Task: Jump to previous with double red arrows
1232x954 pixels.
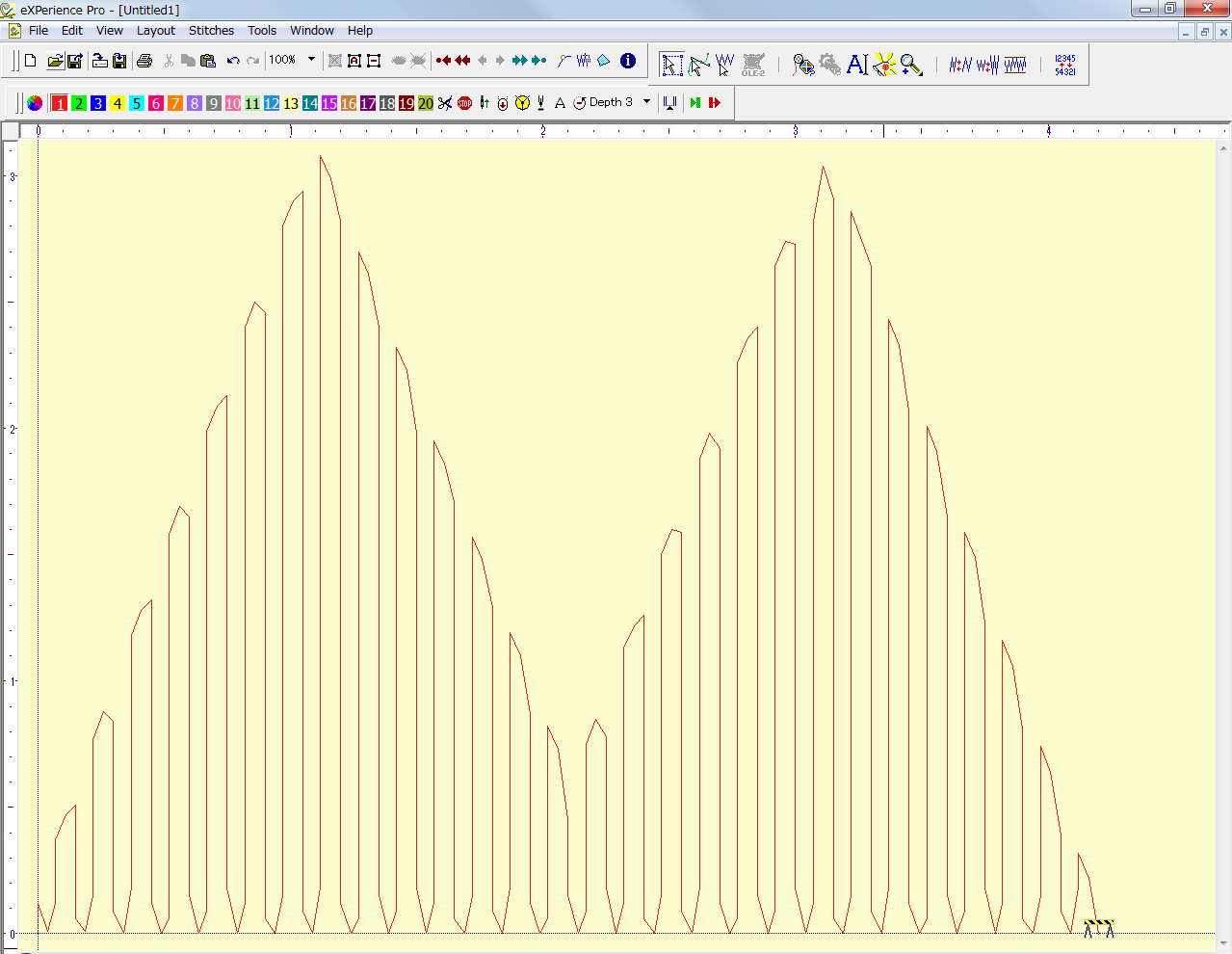Action: [x=463, y=61]
